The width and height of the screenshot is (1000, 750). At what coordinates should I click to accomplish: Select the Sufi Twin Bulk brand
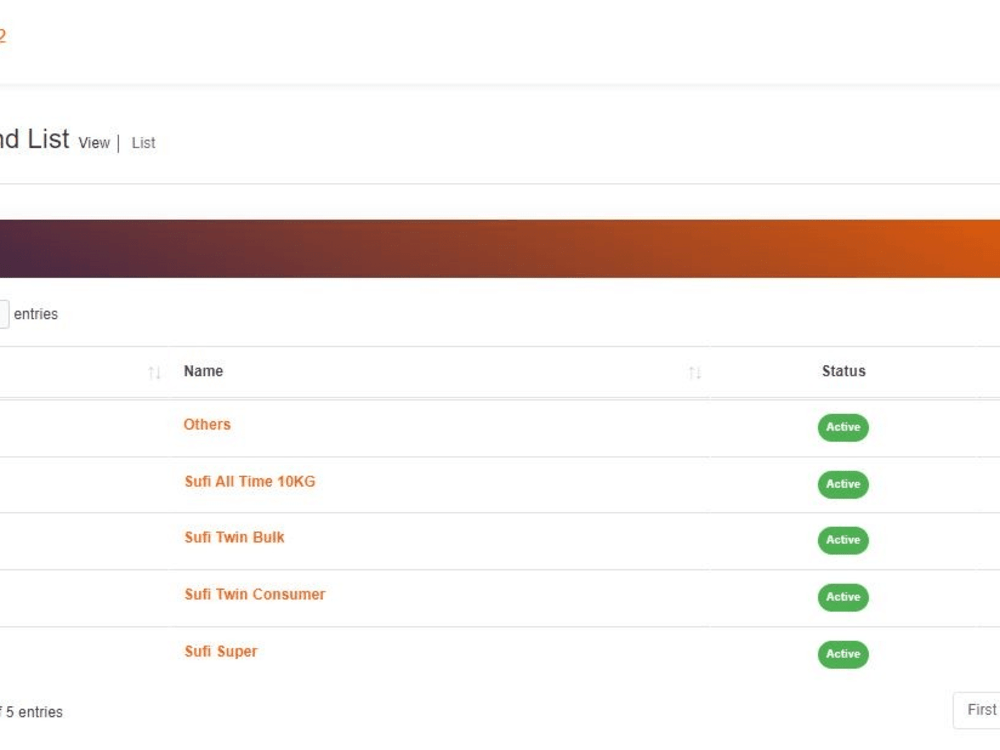pyautogui.click(x=233, y=537)
